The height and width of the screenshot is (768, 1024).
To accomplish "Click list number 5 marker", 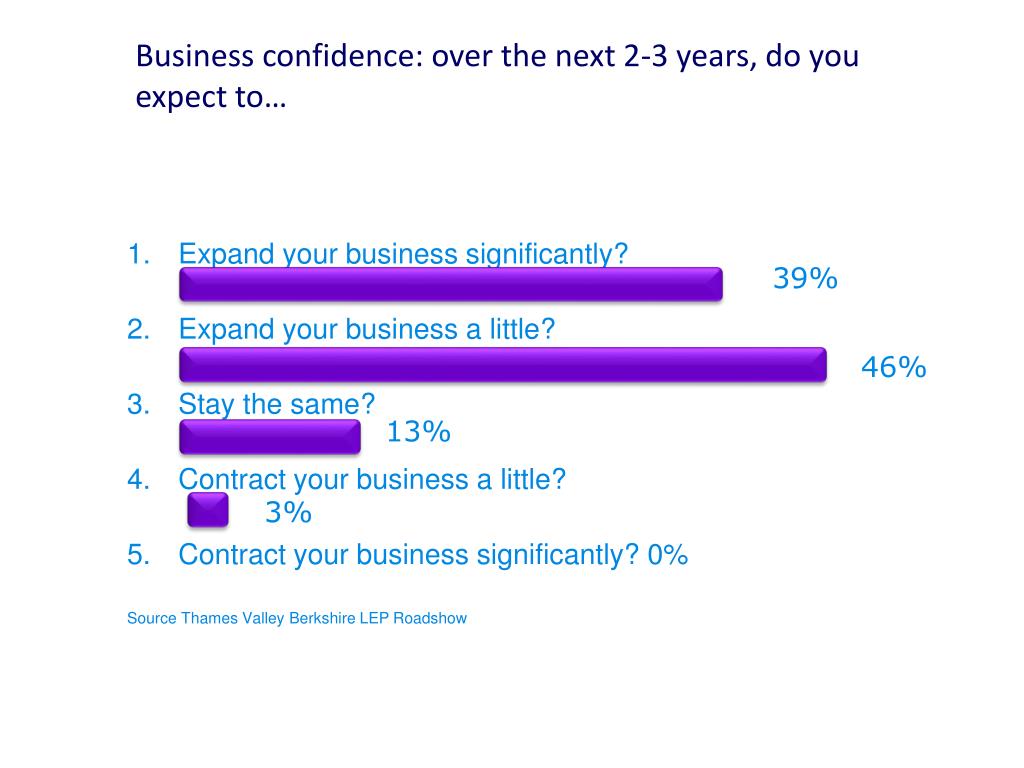I will click(x=138, y=554).
